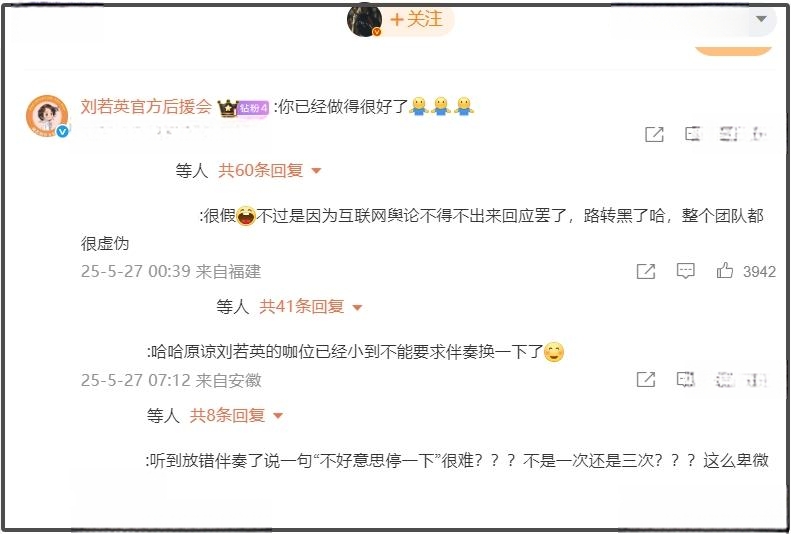
Task: Repost the 很假 comment from 福建
Action: click(646, 271)
